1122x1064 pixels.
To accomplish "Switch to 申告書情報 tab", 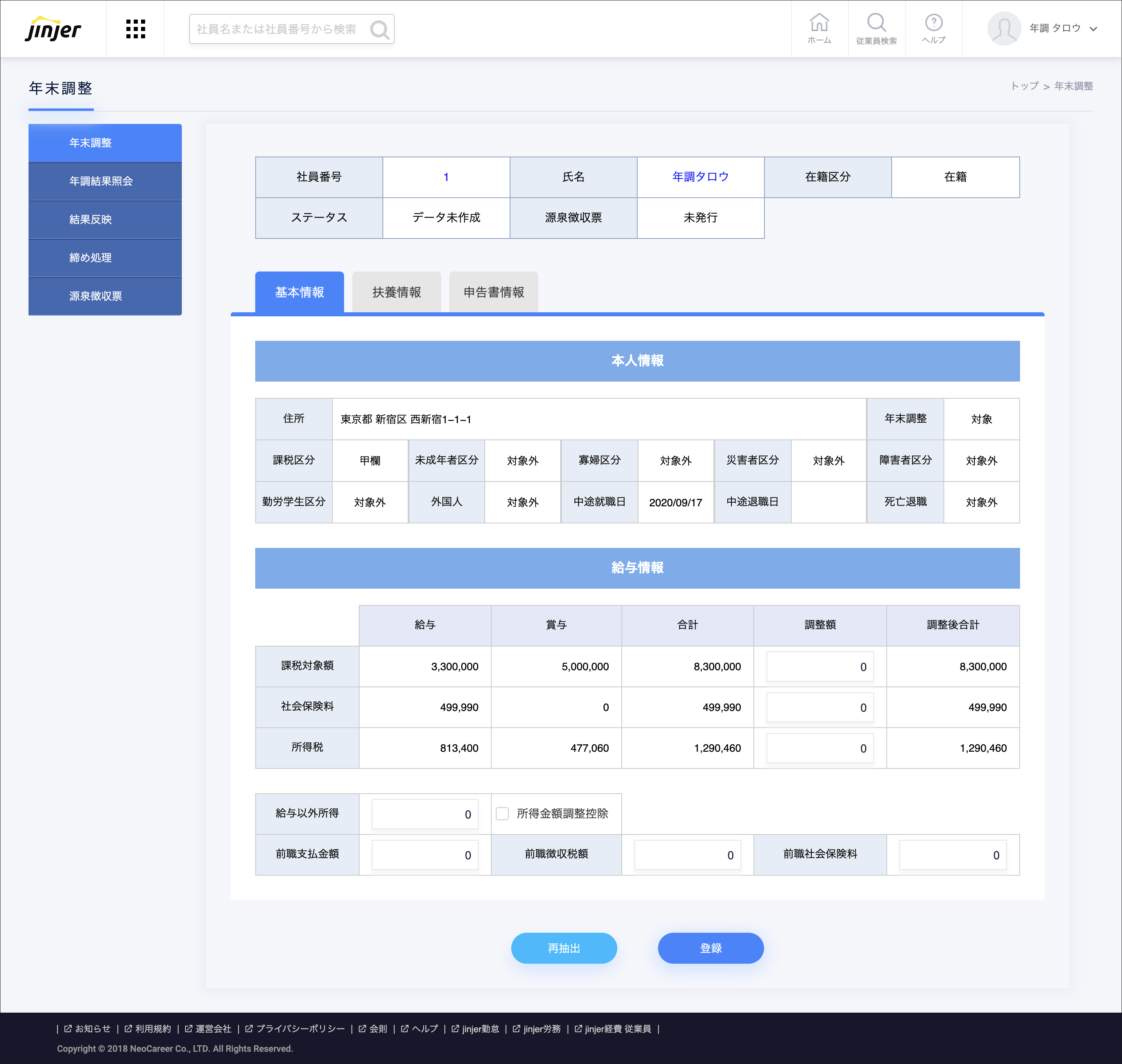I will click(x=493, y=292).
